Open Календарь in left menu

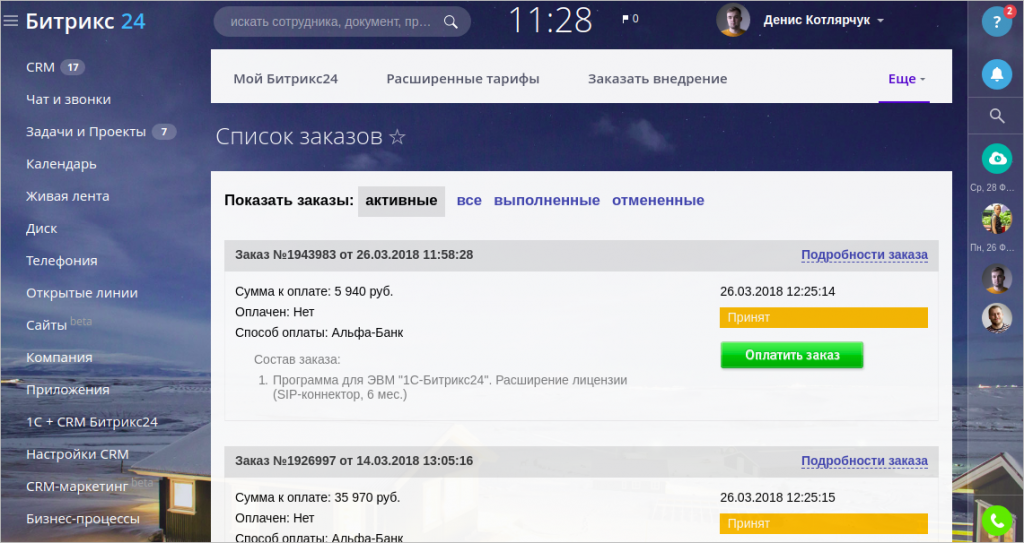click(61, 164)
